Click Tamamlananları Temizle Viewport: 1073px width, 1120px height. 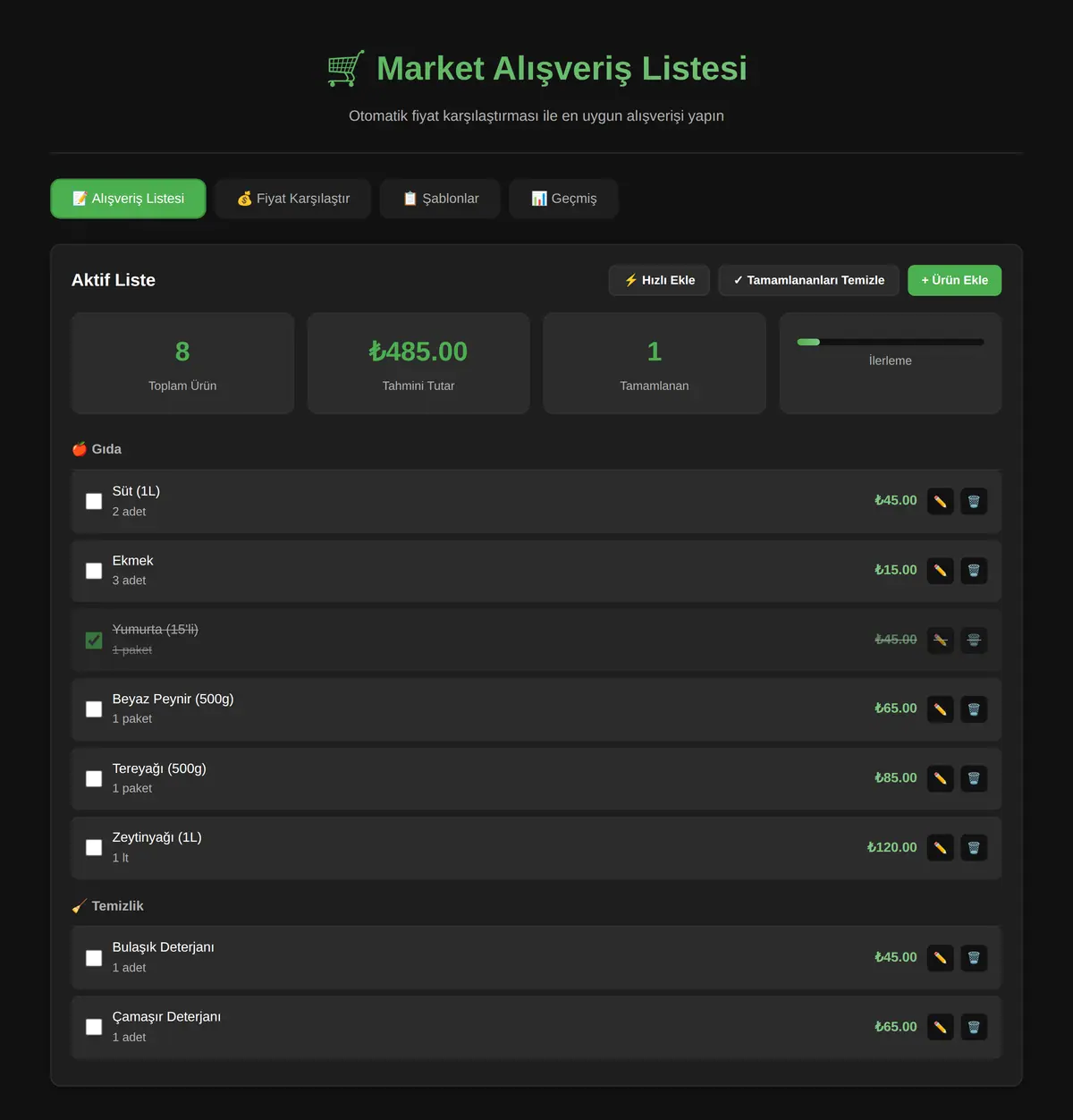click(808, 280)
